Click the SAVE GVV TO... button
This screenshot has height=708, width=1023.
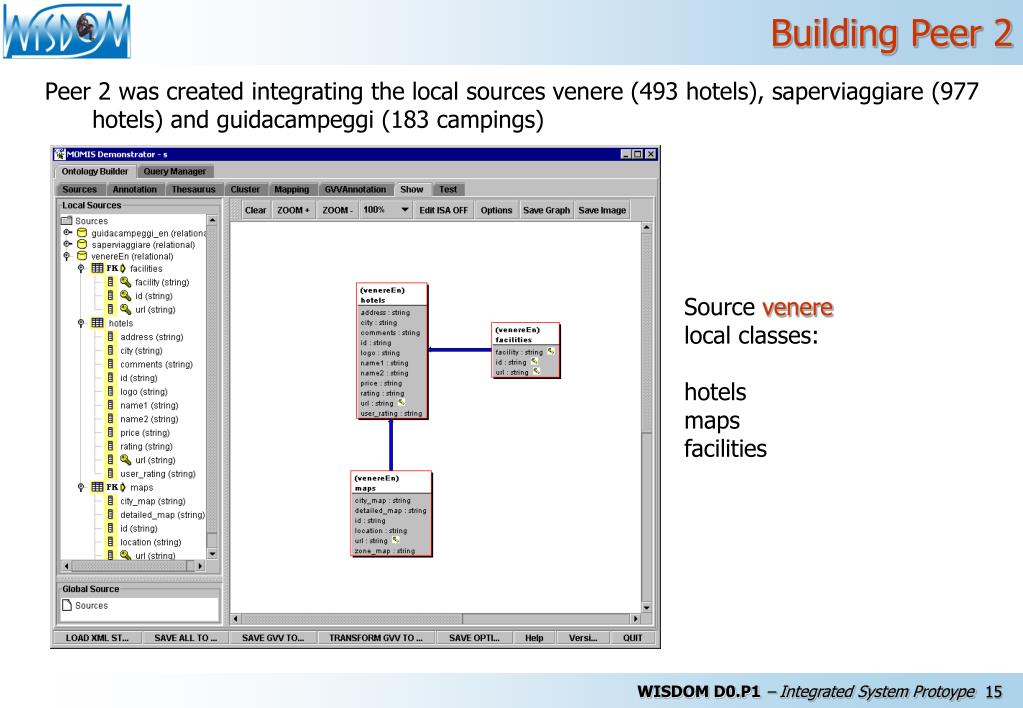pyautogui.click(x=273, y=638)
